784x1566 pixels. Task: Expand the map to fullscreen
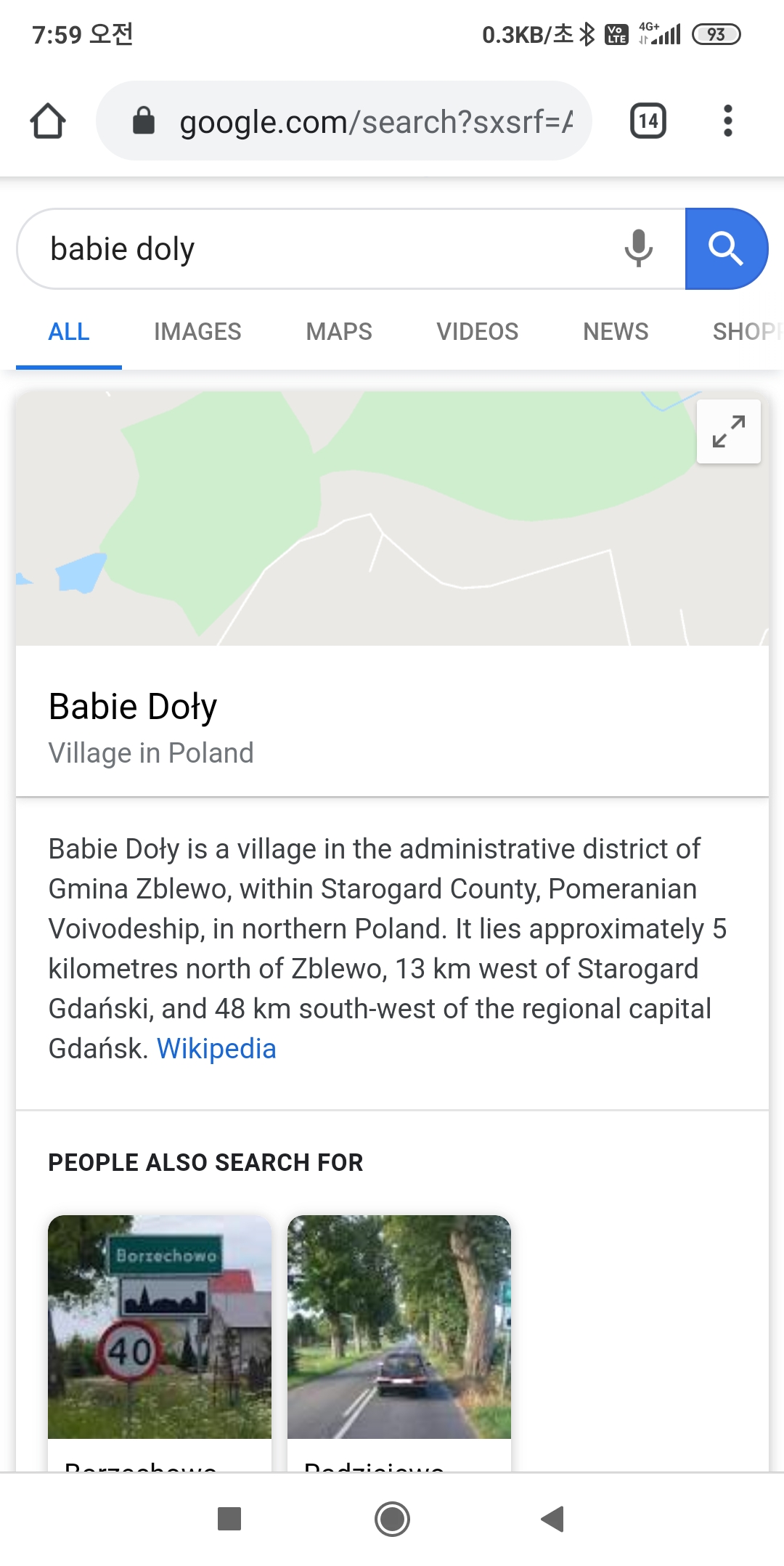click(728, 431)
